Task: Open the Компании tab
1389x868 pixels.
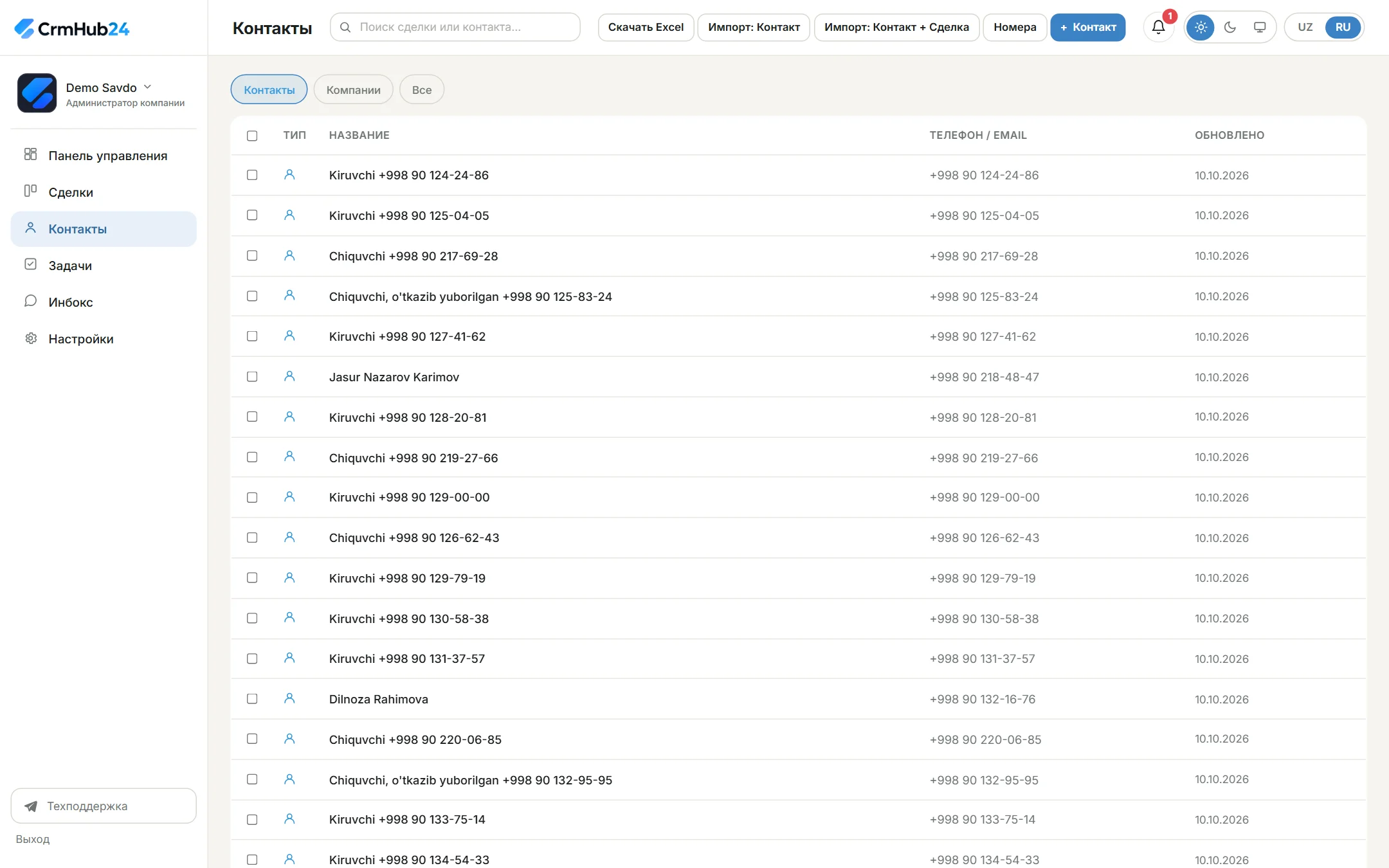Action: 353,89
